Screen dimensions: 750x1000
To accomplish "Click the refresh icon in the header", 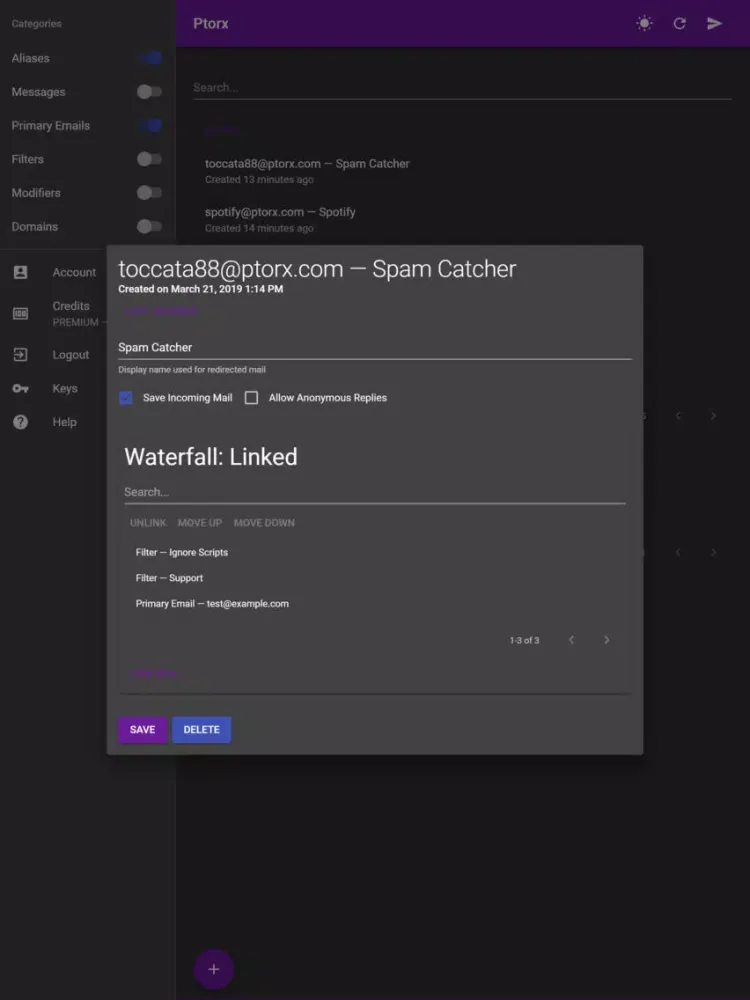I will [x=680, y=24].
